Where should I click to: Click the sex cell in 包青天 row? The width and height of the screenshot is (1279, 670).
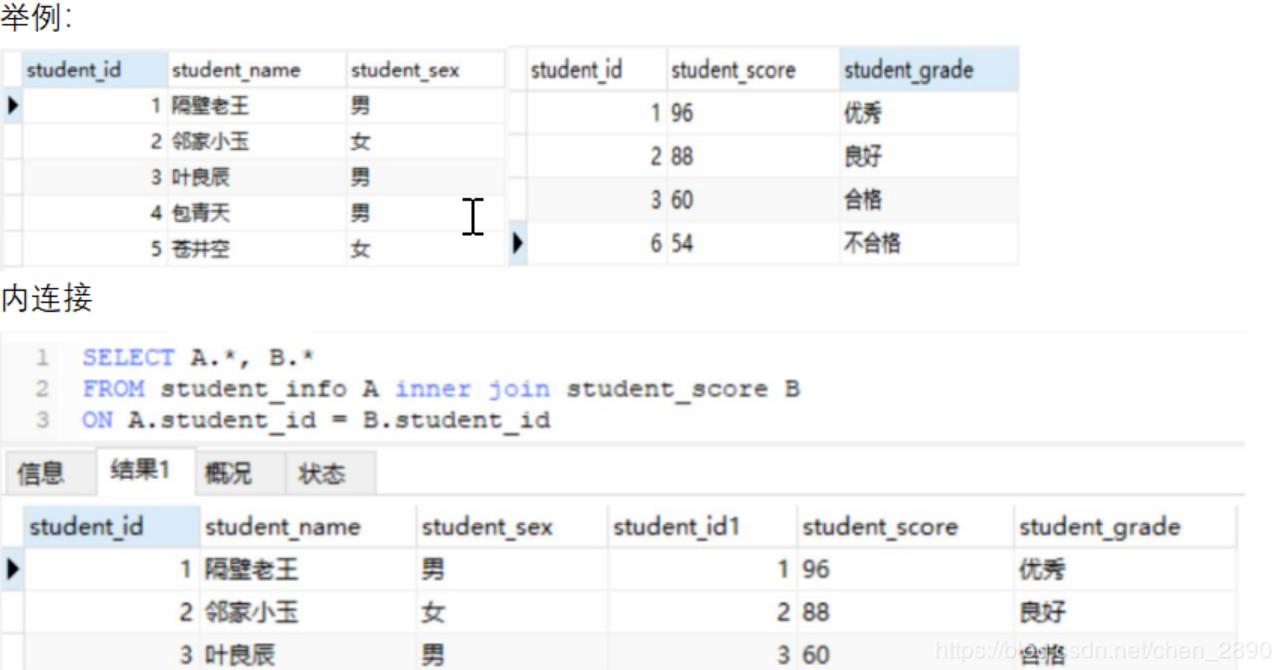tap(426, 213)
